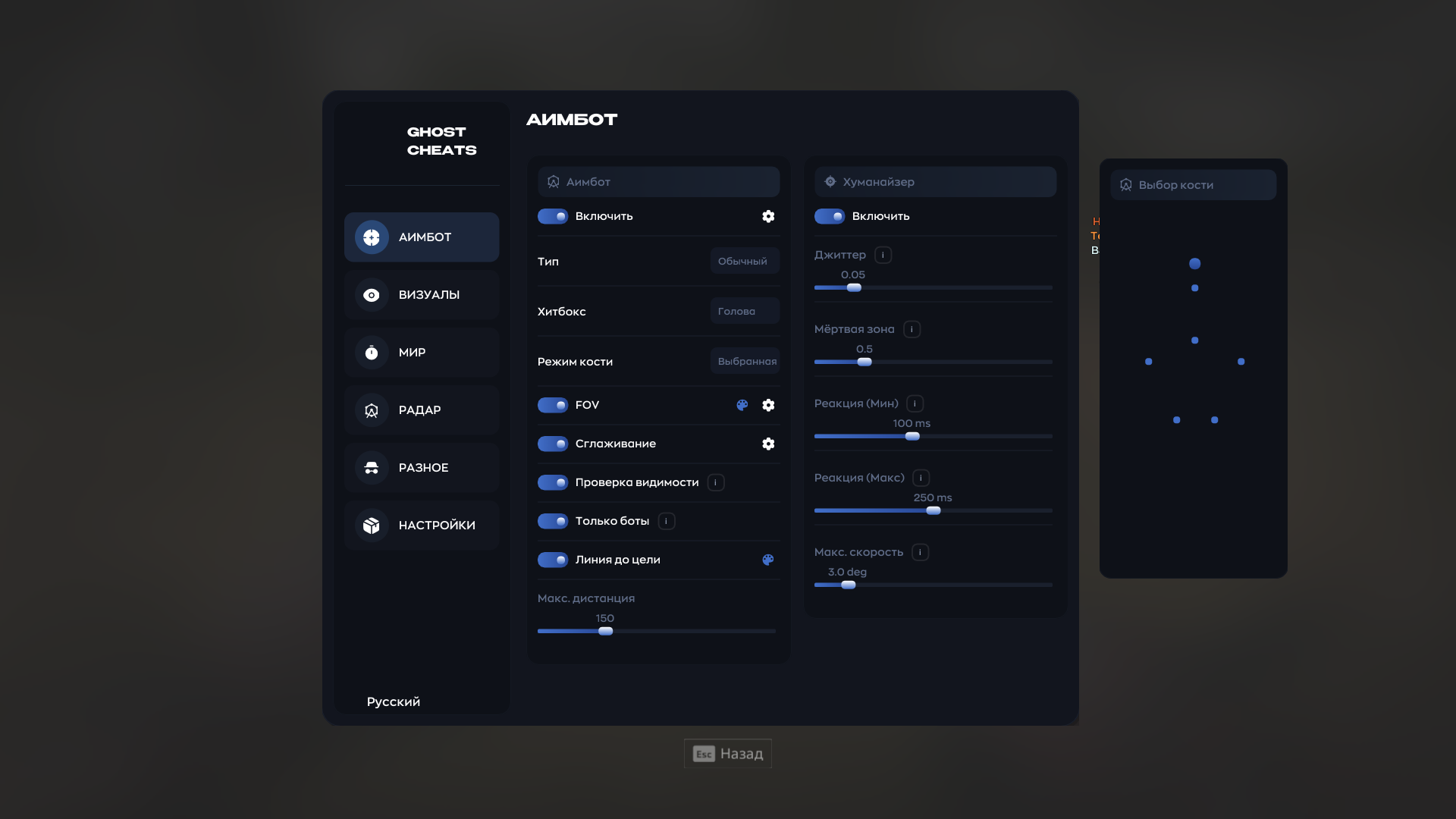
Task: Switch to the РАДАР tab
Action: pos(422,410)
